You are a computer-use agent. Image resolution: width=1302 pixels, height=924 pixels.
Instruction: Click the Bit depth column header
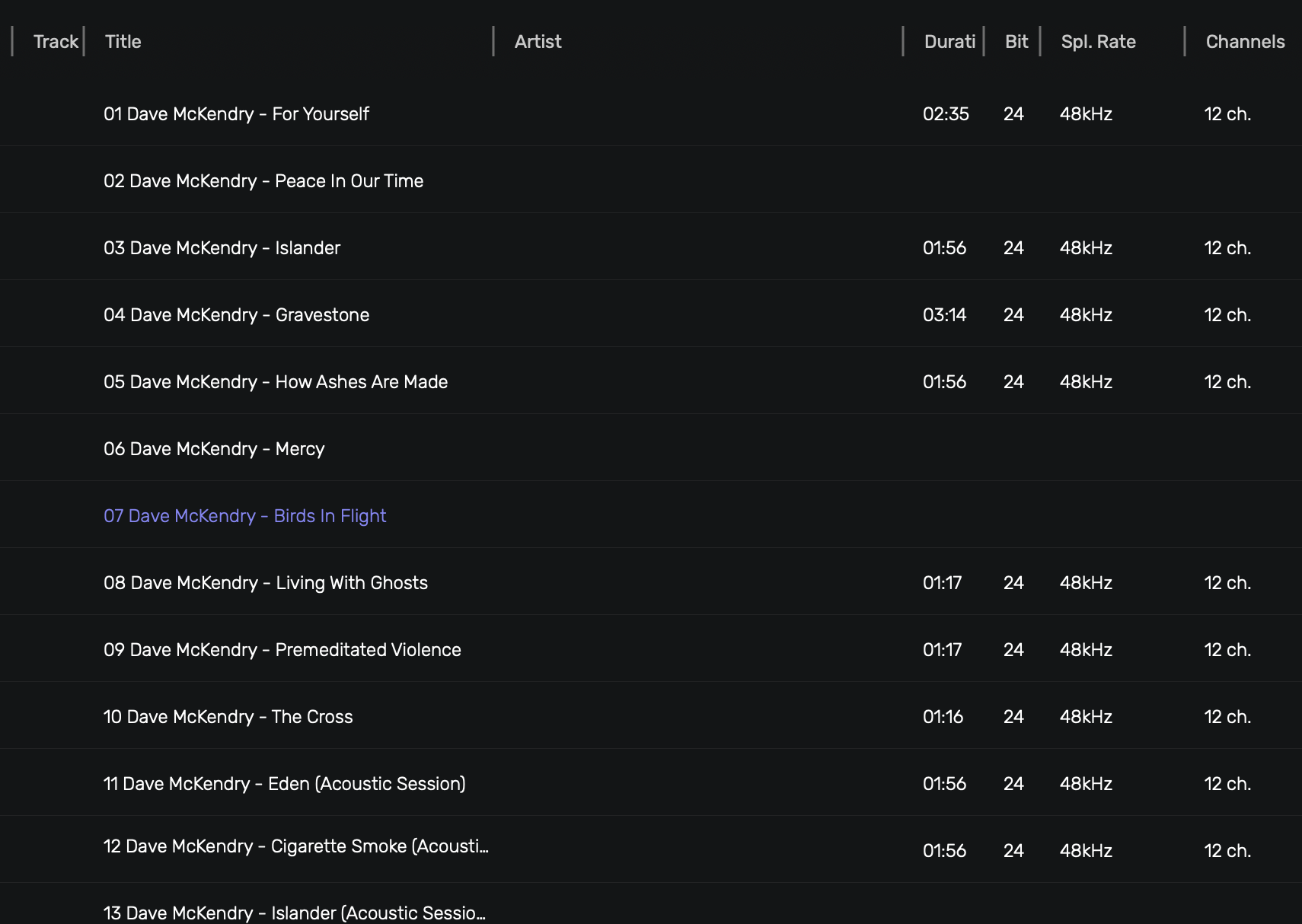(x=1016, y=42)
